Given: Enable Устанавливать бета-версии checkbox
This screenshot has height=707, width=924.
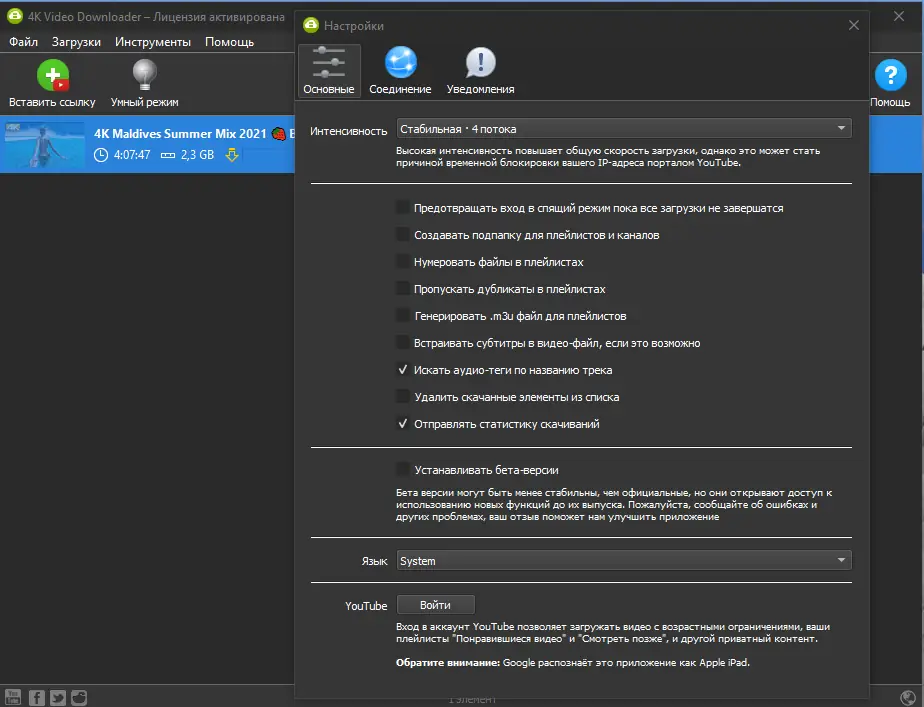Looking at the screenshot, I should (x=402, y=470).
